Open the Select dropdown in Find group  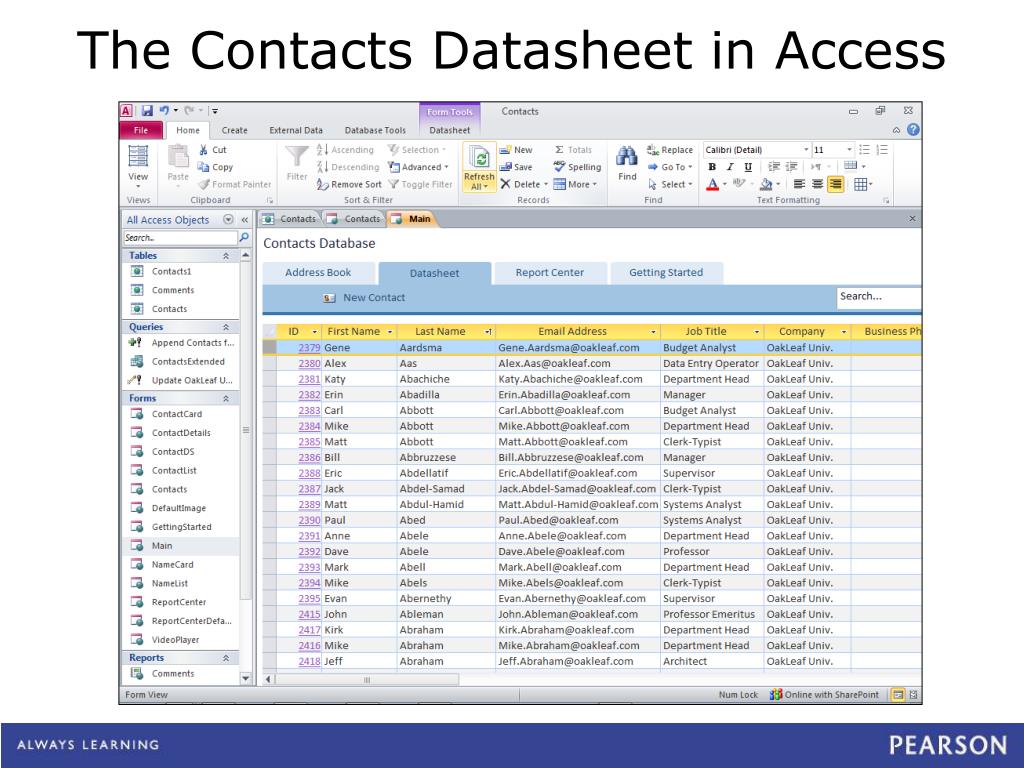pyautogui.click(x=670, y=185)
